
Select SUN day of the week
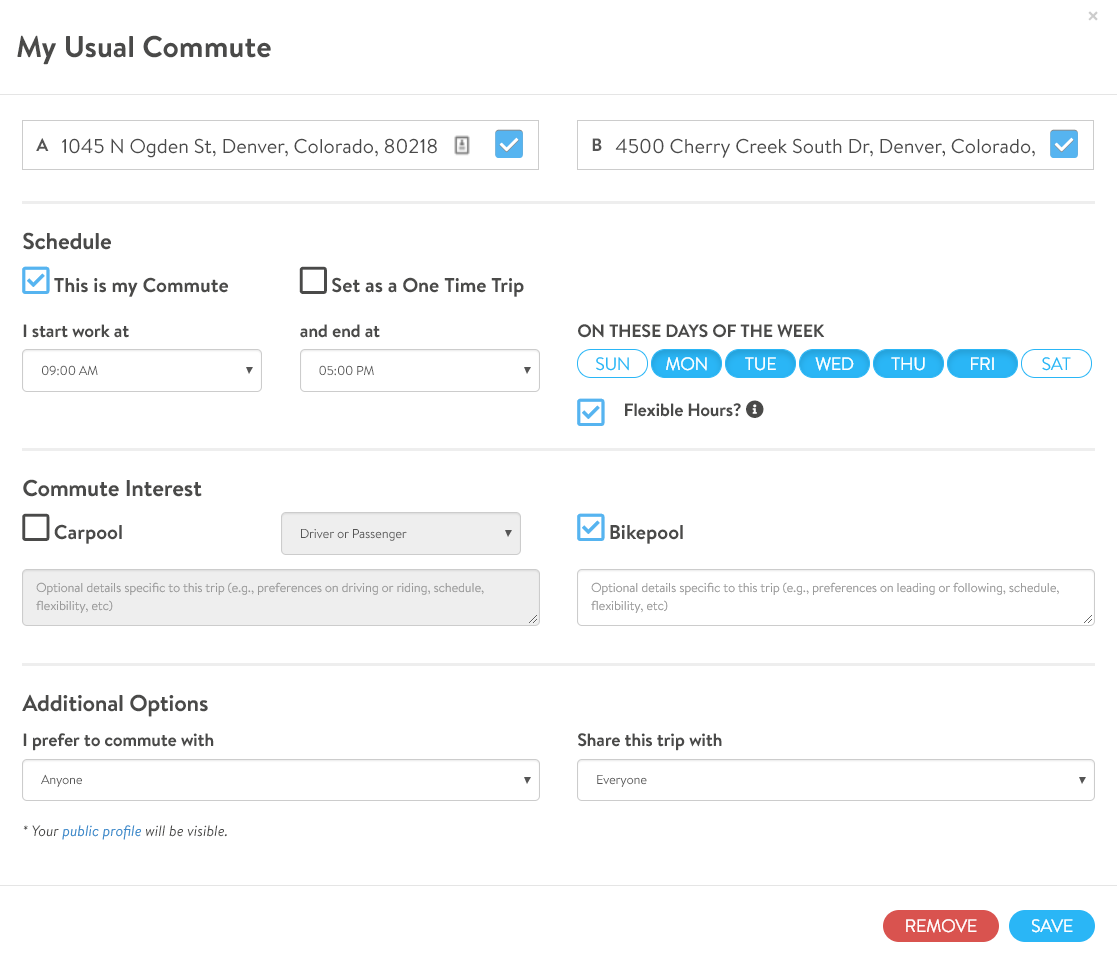[613, 364]
